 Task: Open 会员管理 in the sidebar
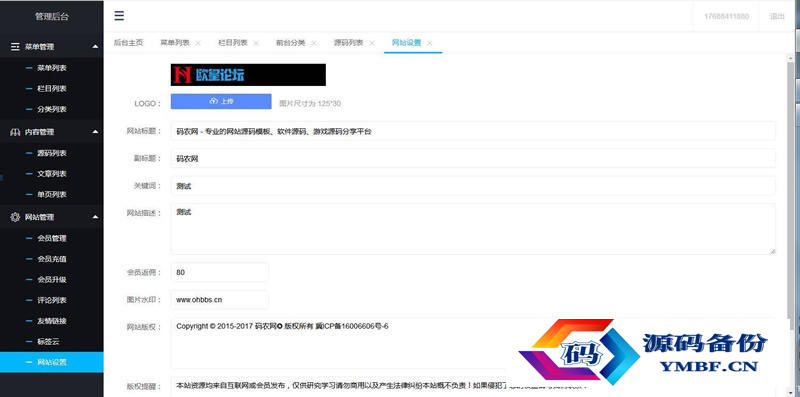(x=52, y=238)
